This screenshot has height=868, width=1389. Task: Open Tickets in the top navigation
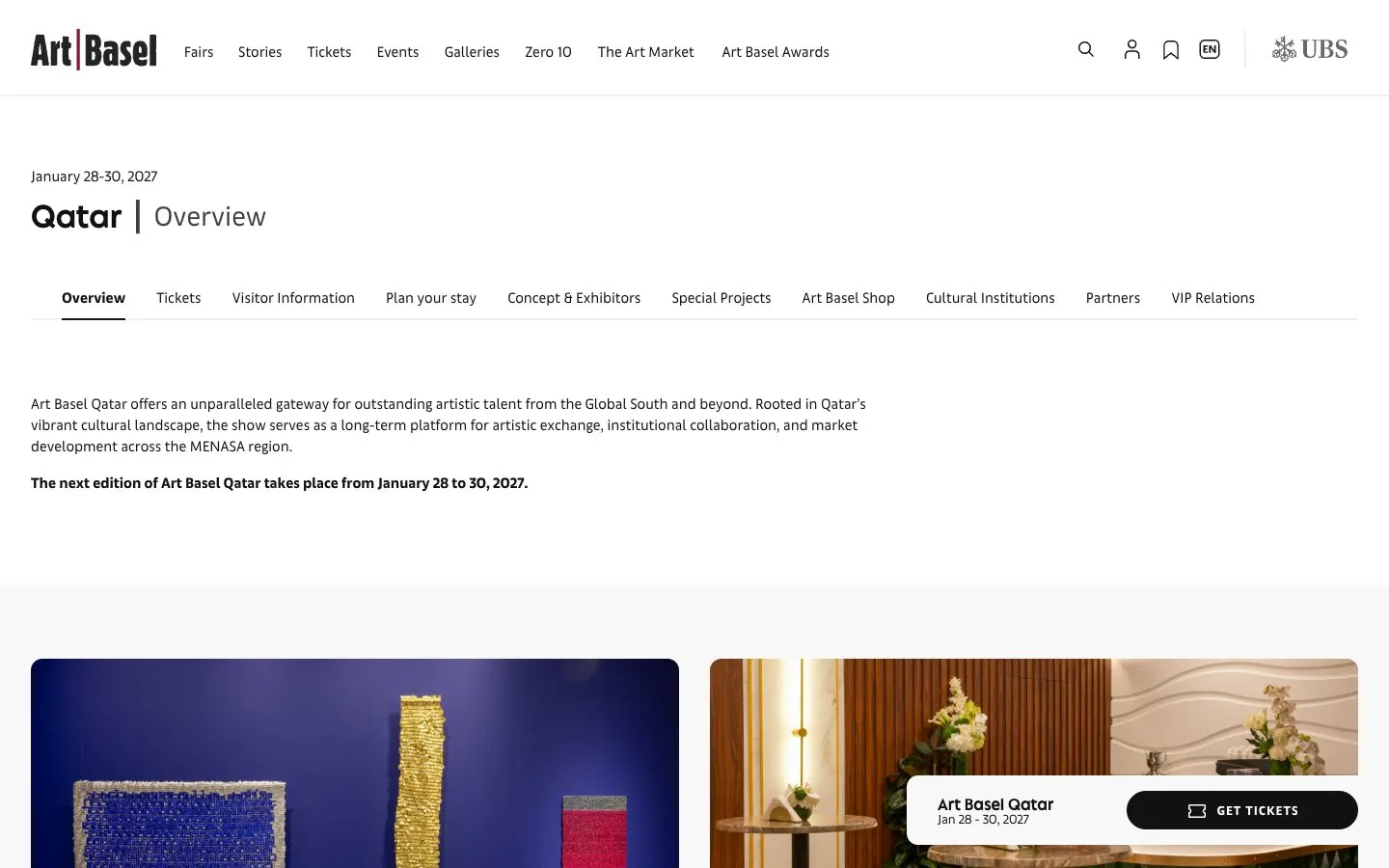329,52
